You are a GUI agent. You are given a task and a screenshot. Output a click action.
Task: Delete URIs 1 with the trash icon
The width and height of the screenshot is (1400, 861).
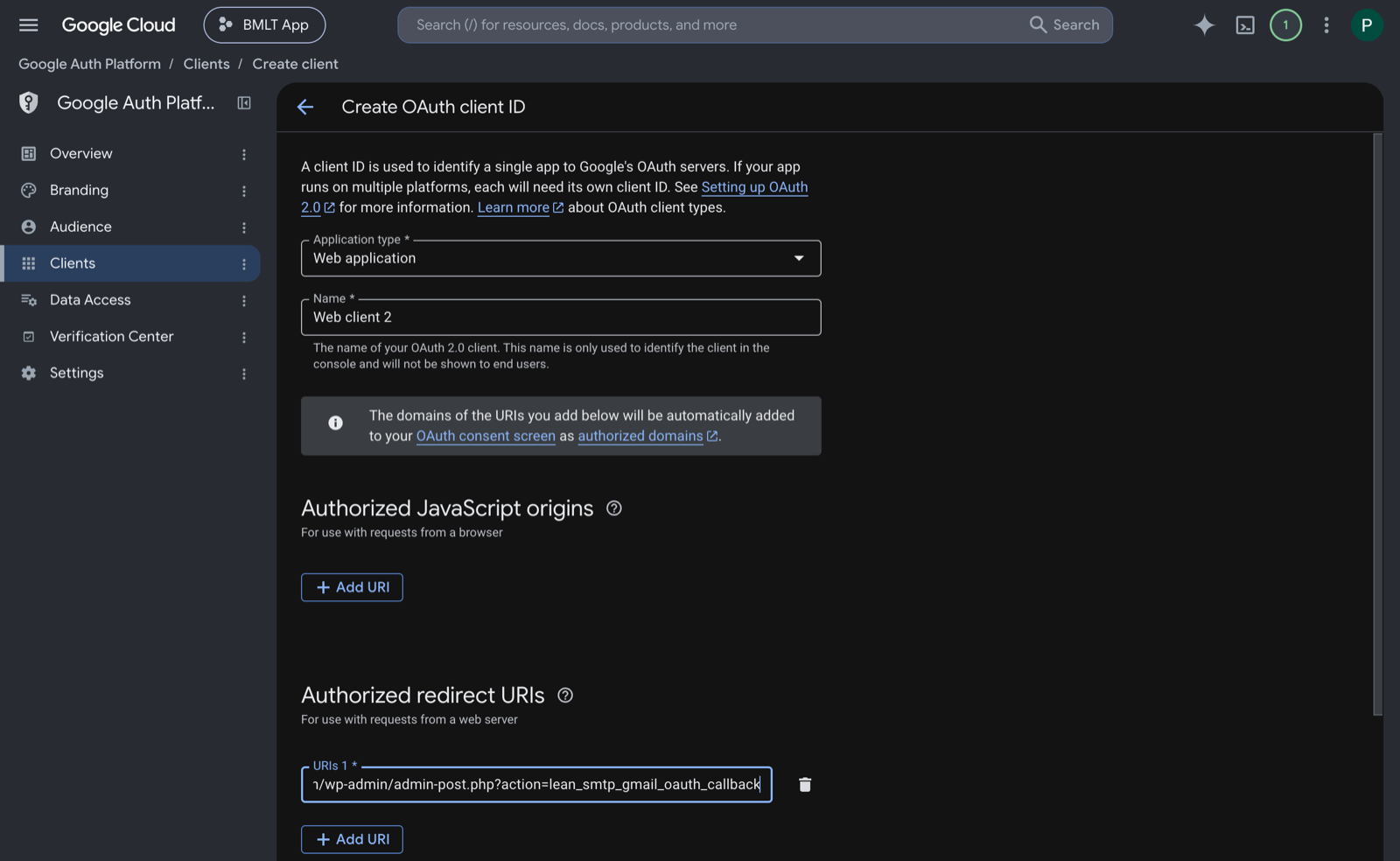pyautogui.click(x=805, y=785)
